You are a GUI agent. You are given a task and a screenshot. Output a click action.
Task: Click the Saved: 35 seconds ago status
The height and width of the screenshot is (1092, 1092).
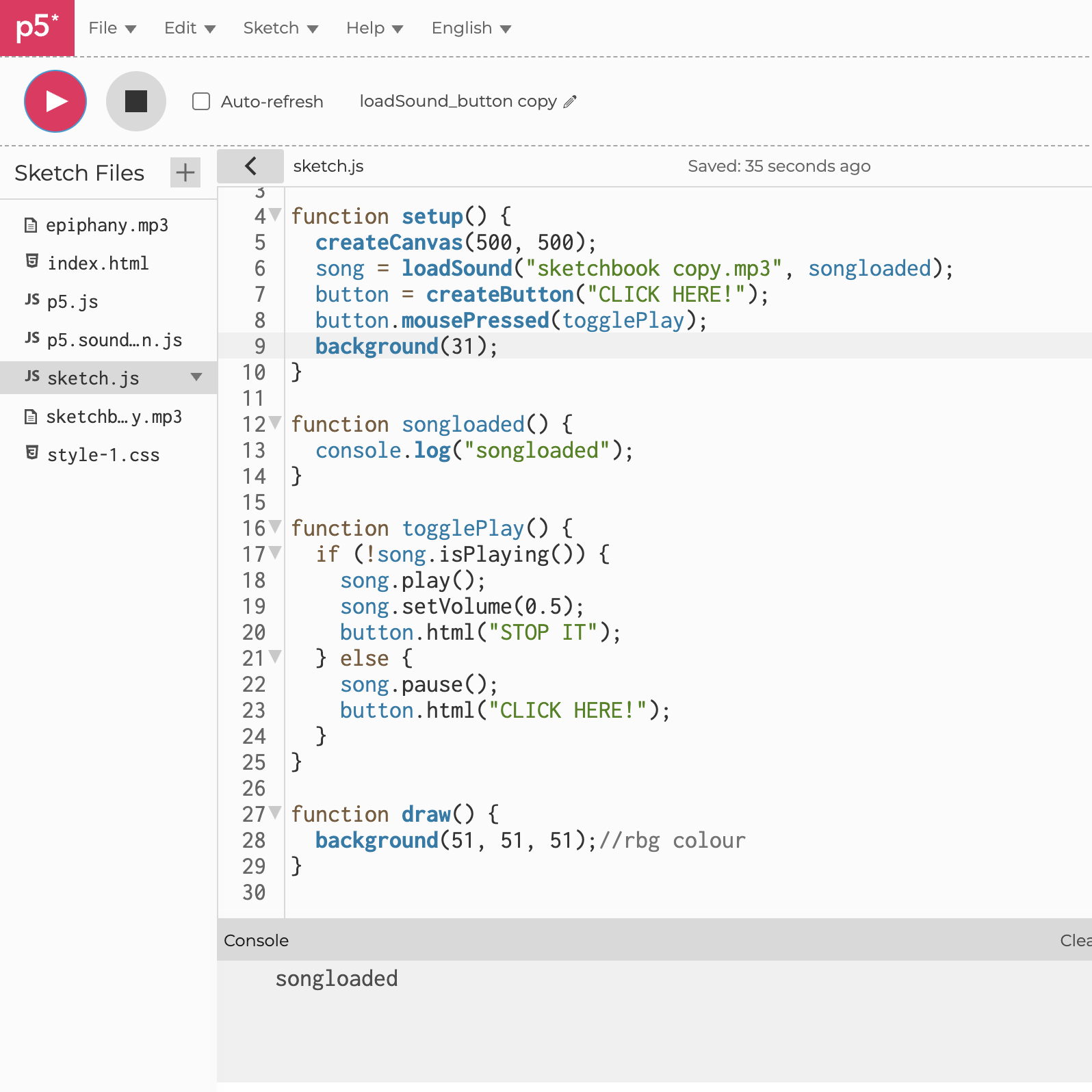click(779, 166)
